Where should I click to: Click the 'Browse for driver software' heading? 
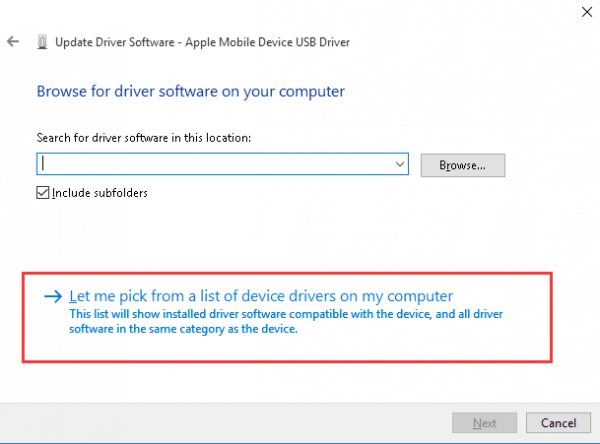point(190,91)
